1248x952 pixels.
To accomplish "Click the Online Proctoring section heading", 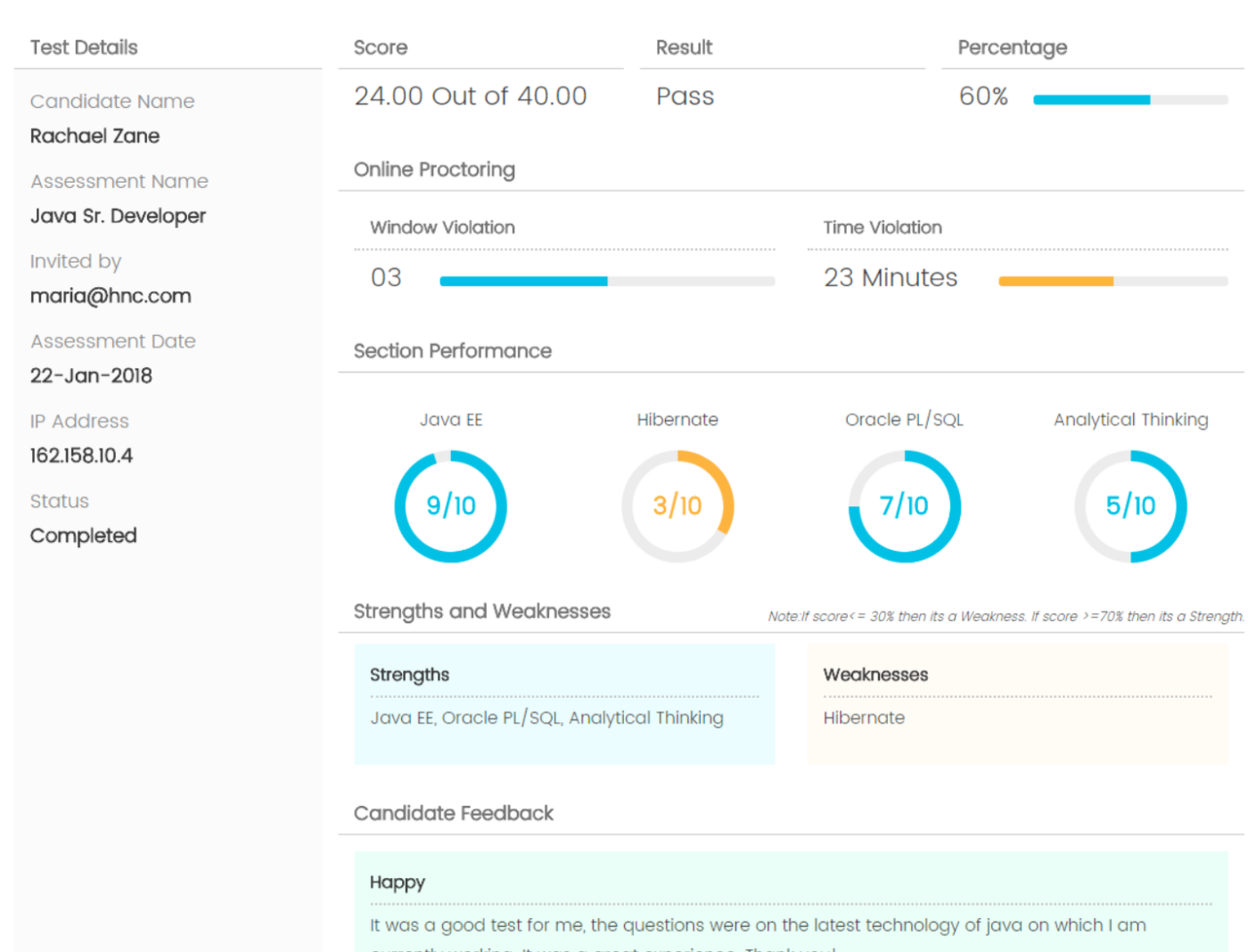I will tap(435, 169).
